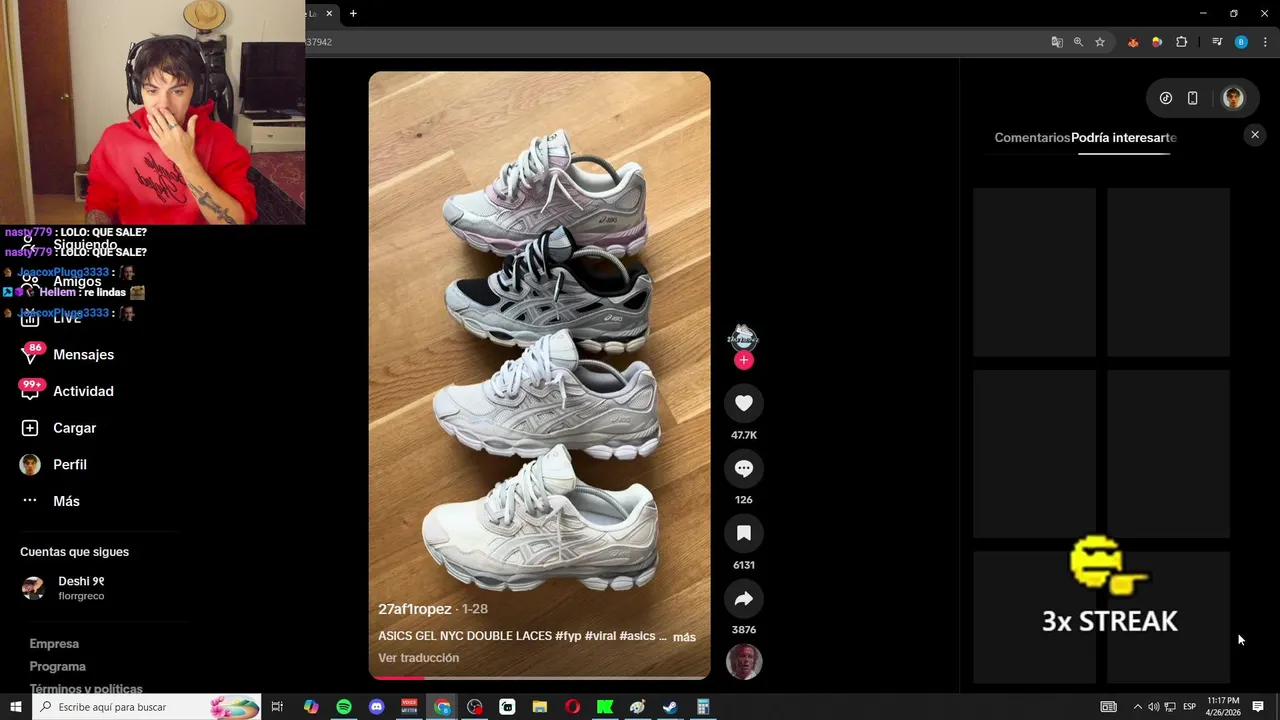Viewport: 1280px width, 720px height.
Task: Click the video progress bar at bottom
Action: pyautogui.click(x=539, y=677)
